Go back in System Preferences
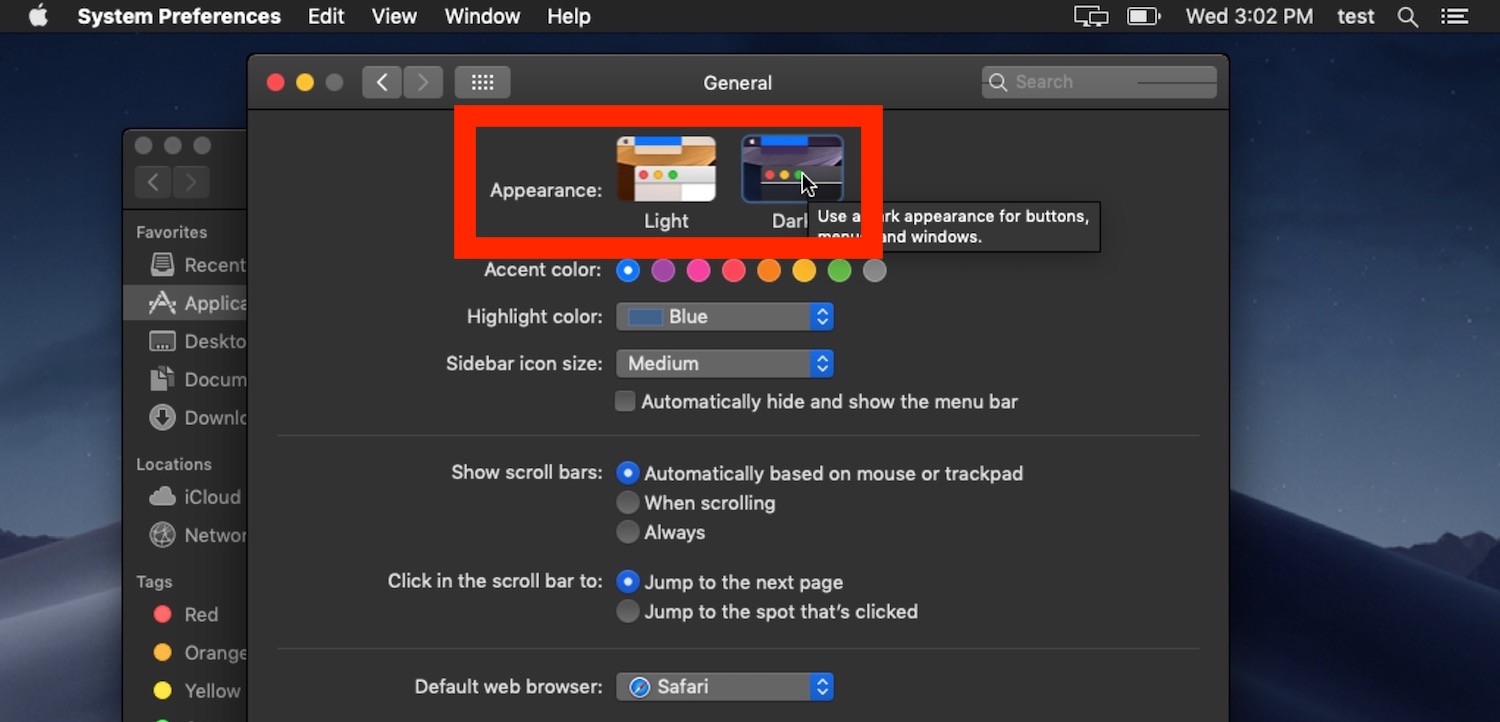 click(382, 82)
